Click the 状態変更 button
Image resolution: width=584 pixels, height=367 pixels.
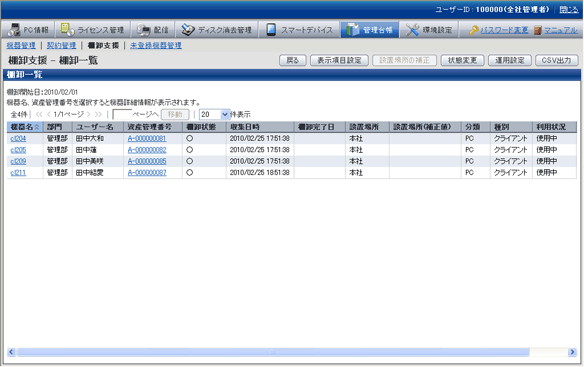[462, 60]
